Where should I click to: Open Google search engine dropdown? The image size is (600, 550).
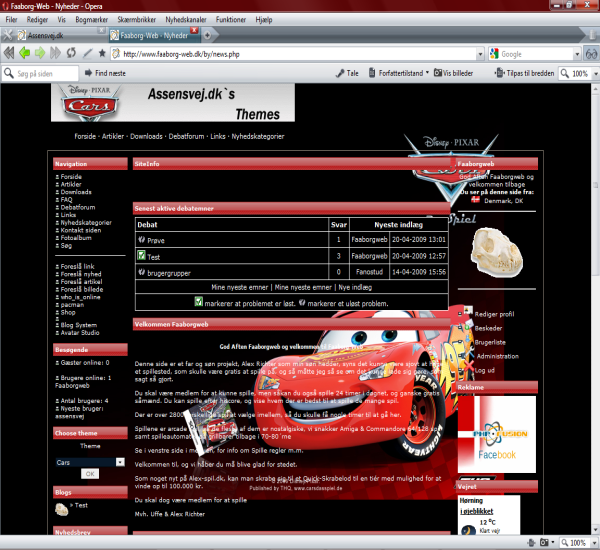pyautogui.click(x=577, y=54)
